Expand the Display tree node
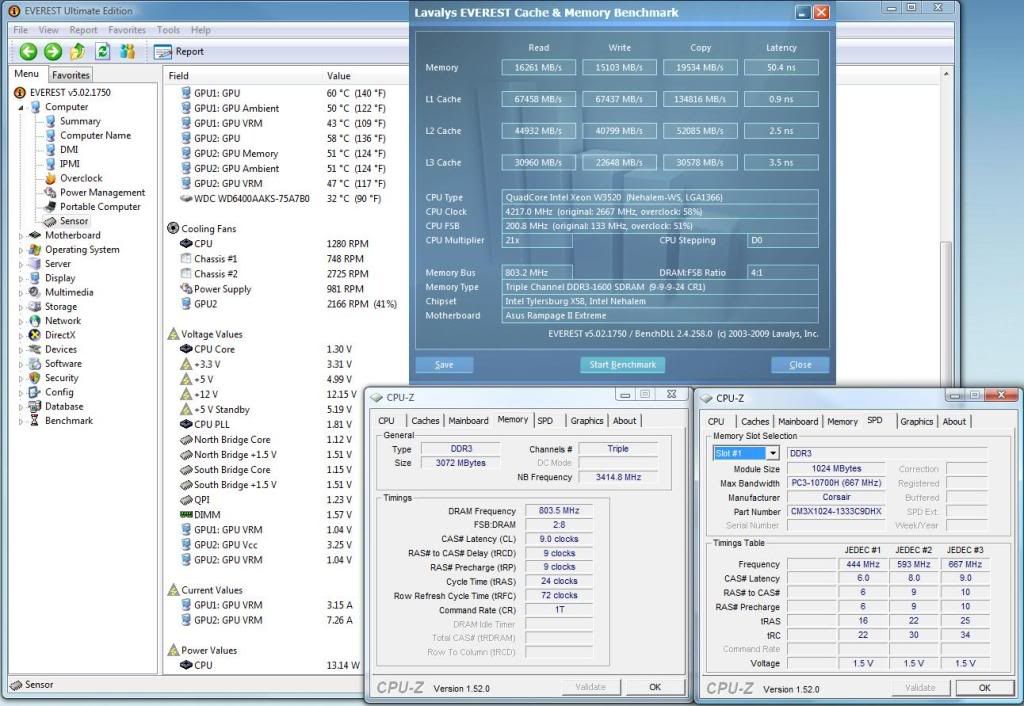 tap(21, 279)
